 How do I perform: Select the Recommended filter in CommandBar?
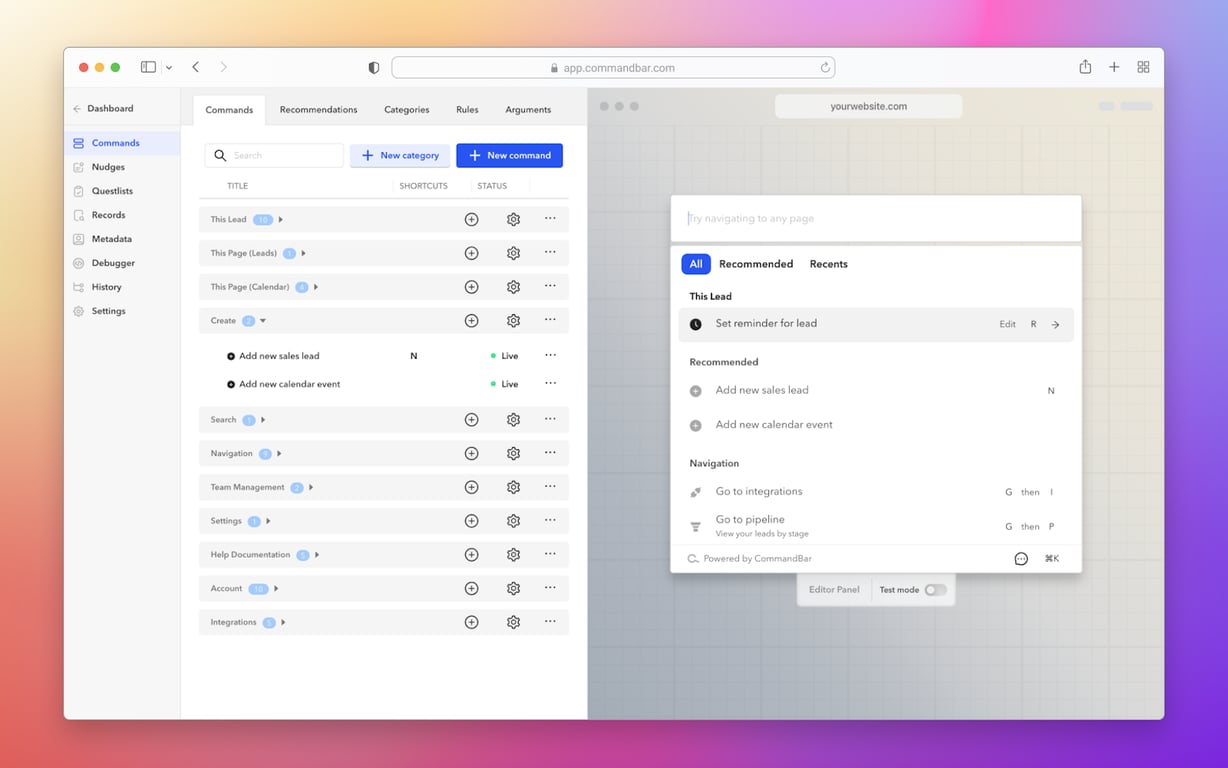point(756,264)
